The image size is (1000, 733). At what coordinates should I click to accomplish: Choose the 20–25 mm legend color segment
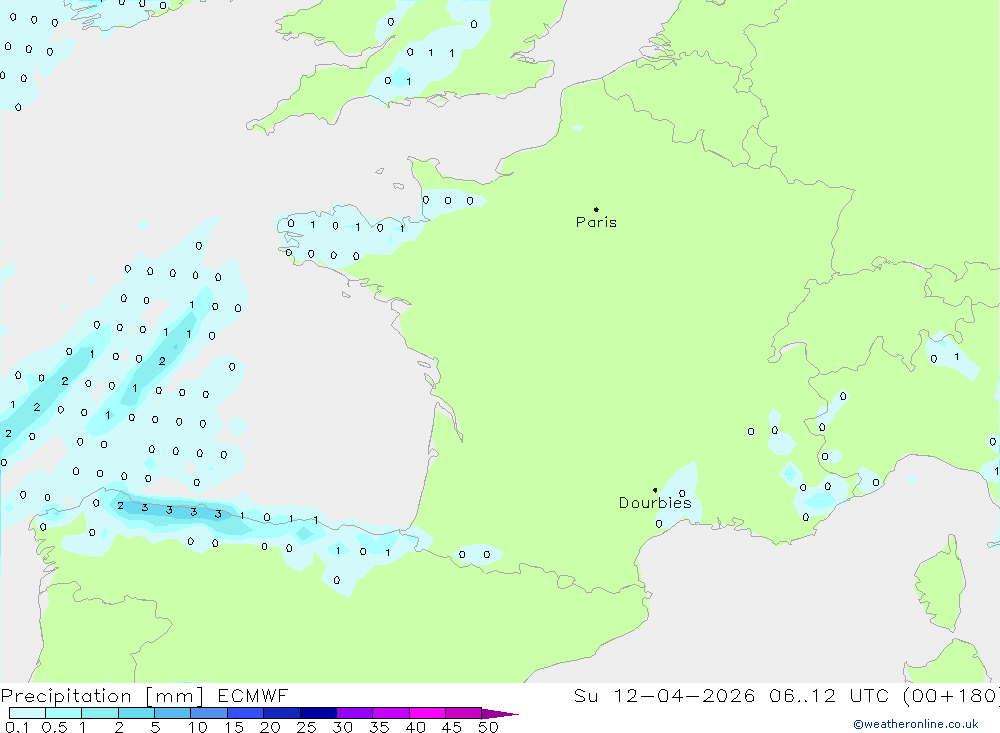coord(281,713)
